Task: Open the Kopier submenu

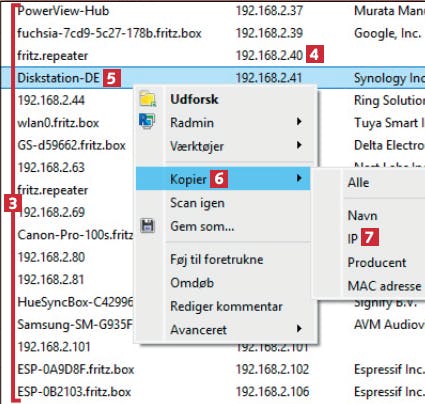Action: pos(223,179)
